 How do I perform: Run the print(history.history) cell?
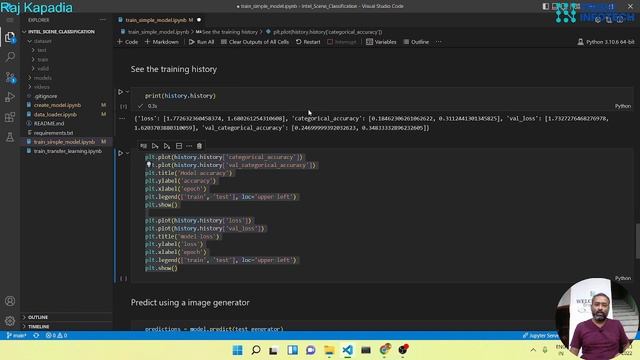click(x=120, y=92)
